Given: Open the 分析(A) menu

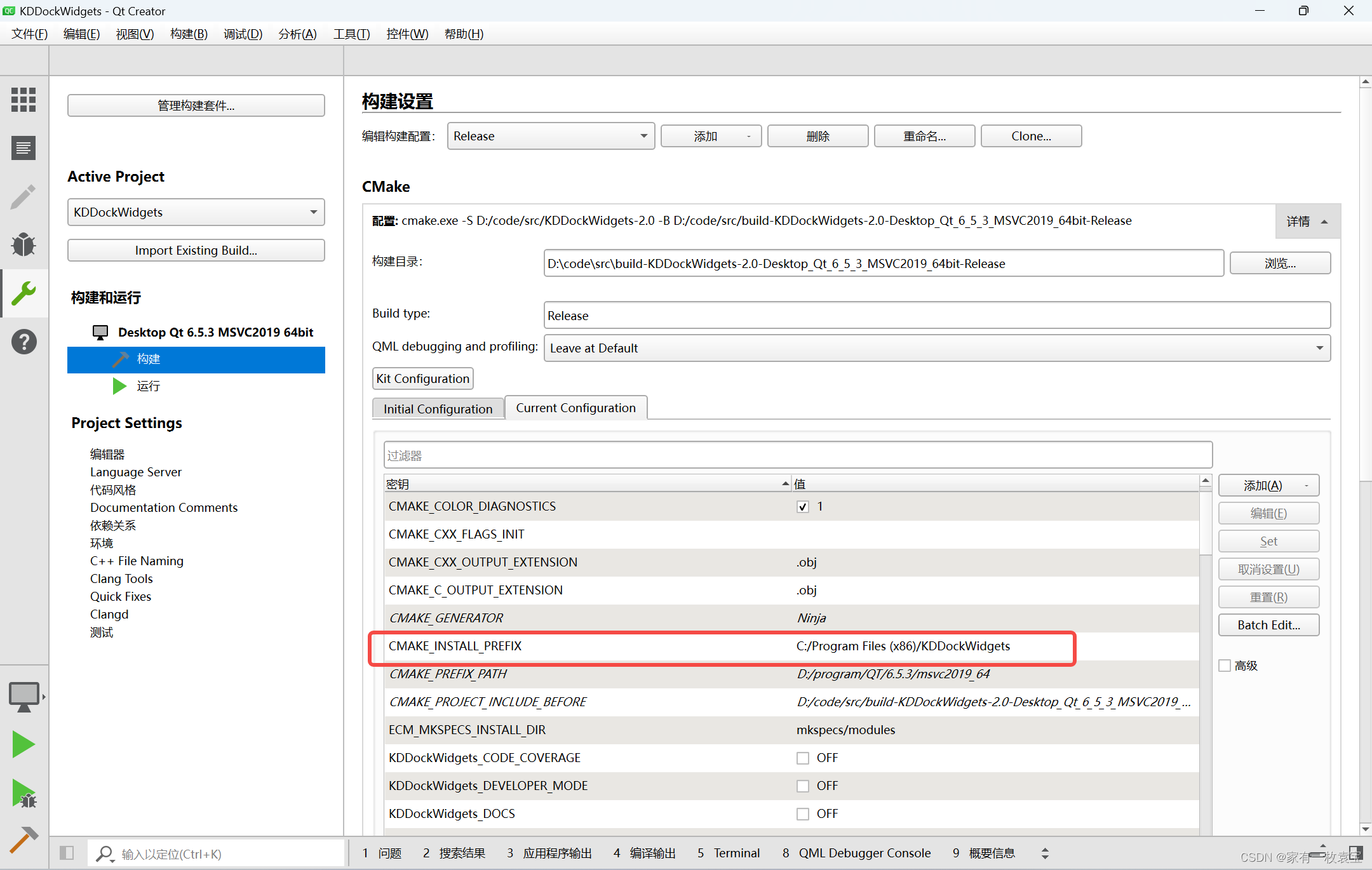Looking at the screenshot, I should 297,34.
